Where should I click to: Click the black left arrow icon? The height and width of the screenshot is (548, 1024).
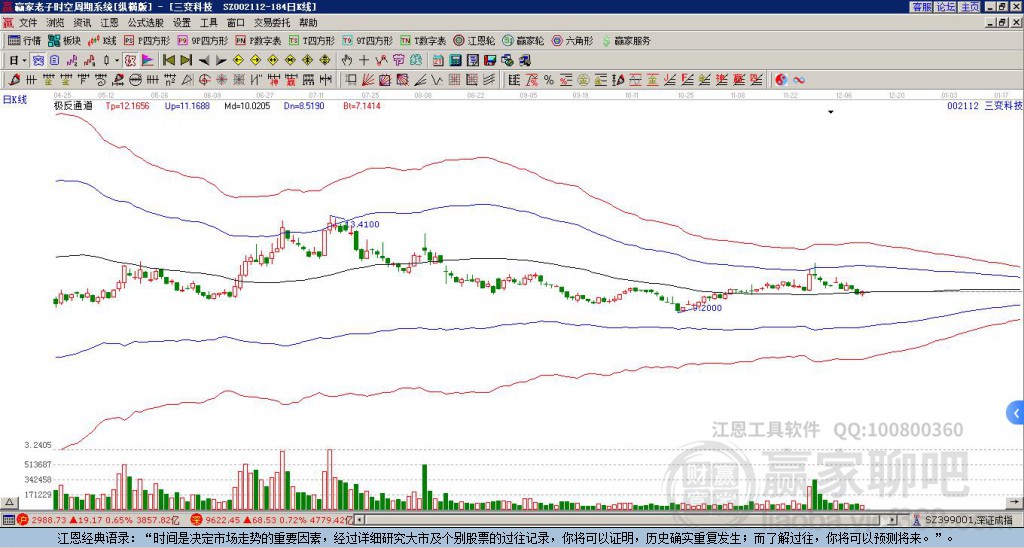(x=204, y=61)
